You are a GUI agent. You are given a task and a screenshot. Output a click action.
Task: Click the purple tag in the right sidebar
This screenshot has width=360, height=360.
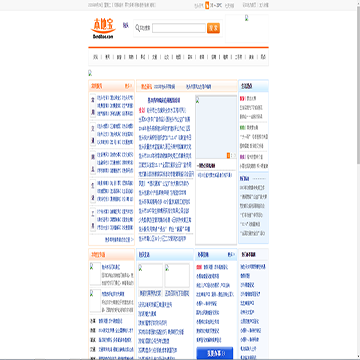click(242, 156)
